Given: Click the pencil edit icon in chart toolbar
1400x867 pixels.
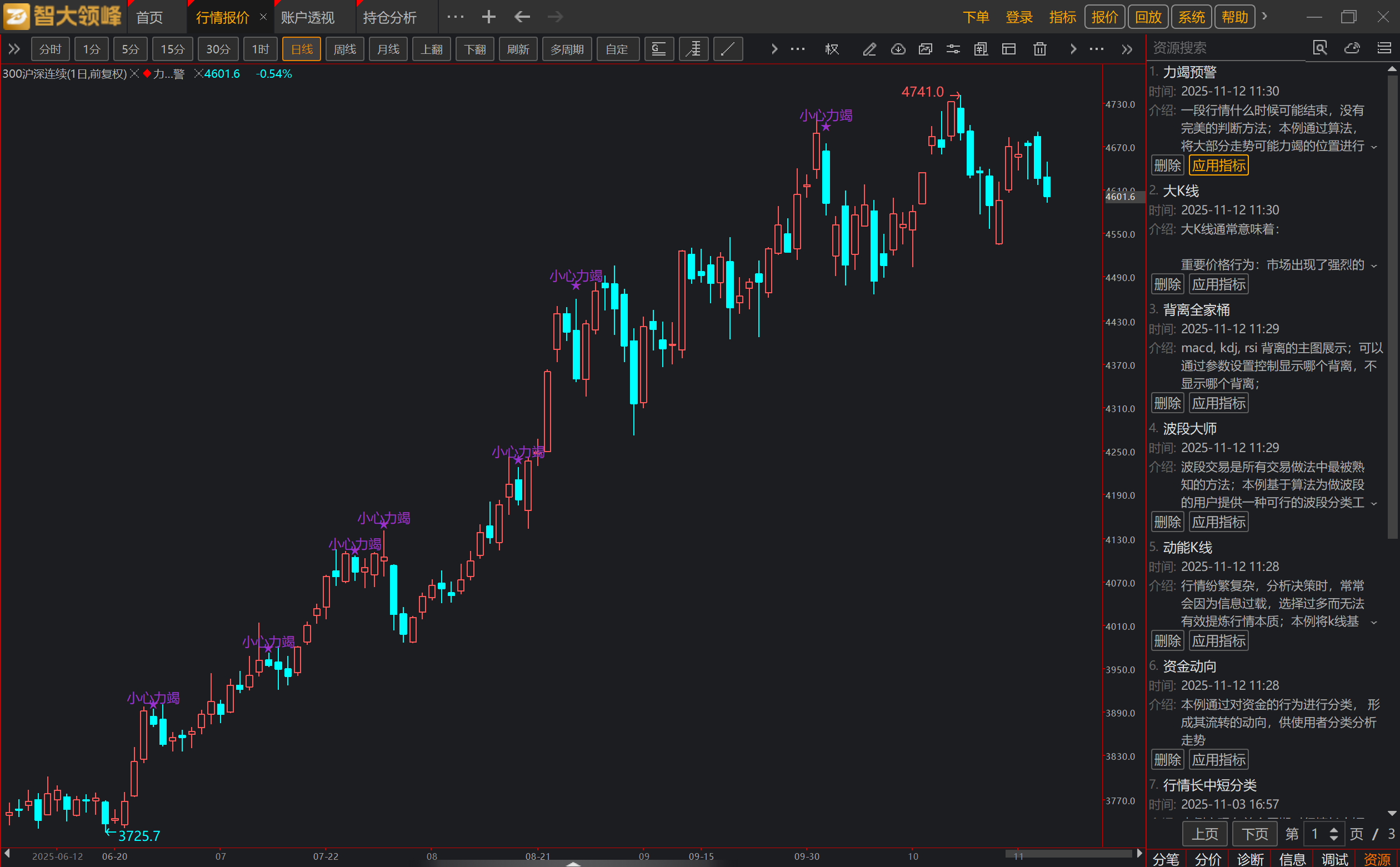Looking at the screenshot, I should (869, 49).
